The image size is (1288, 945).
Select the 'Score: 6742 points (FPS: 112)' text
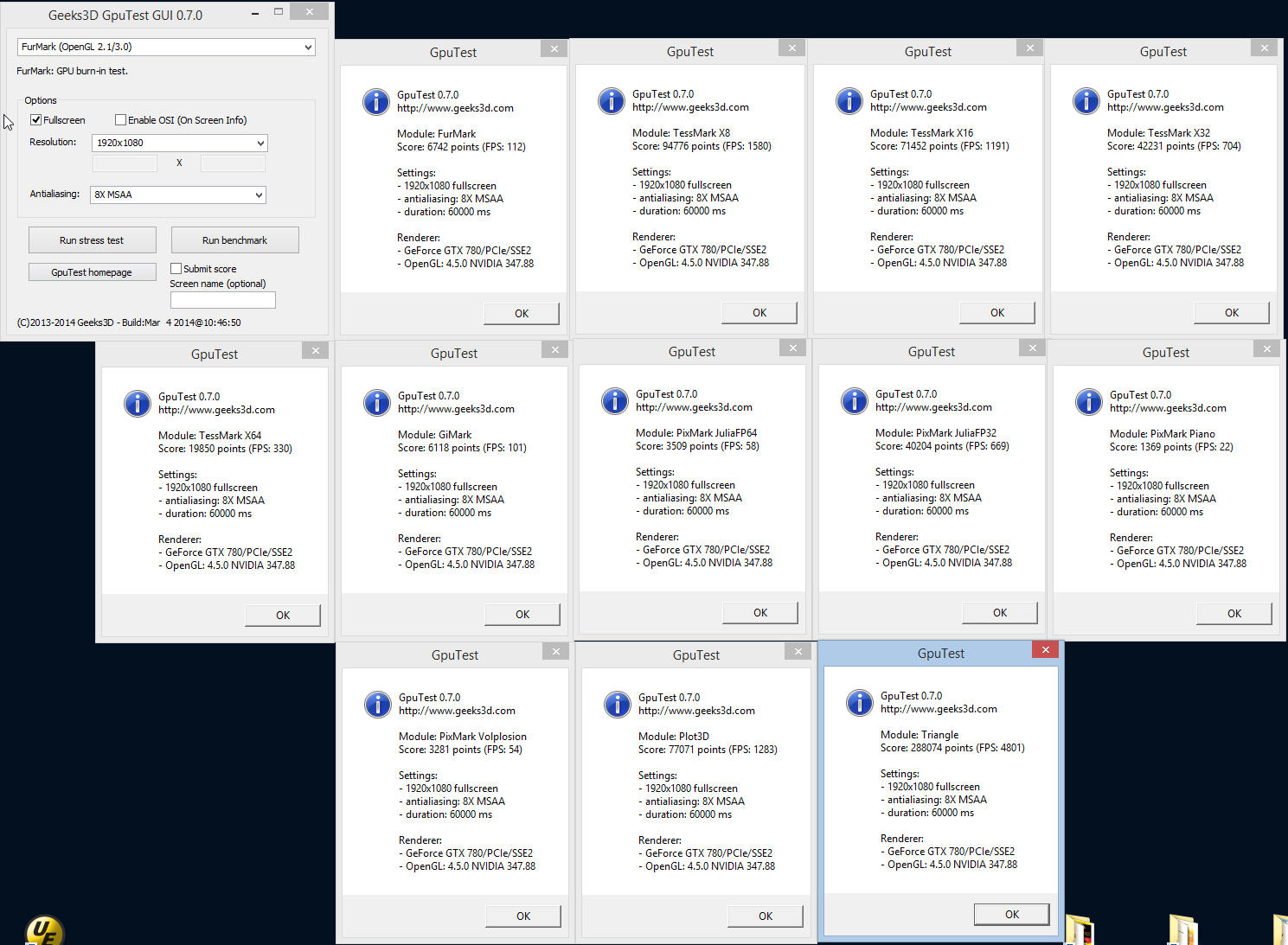pos(461,147)
